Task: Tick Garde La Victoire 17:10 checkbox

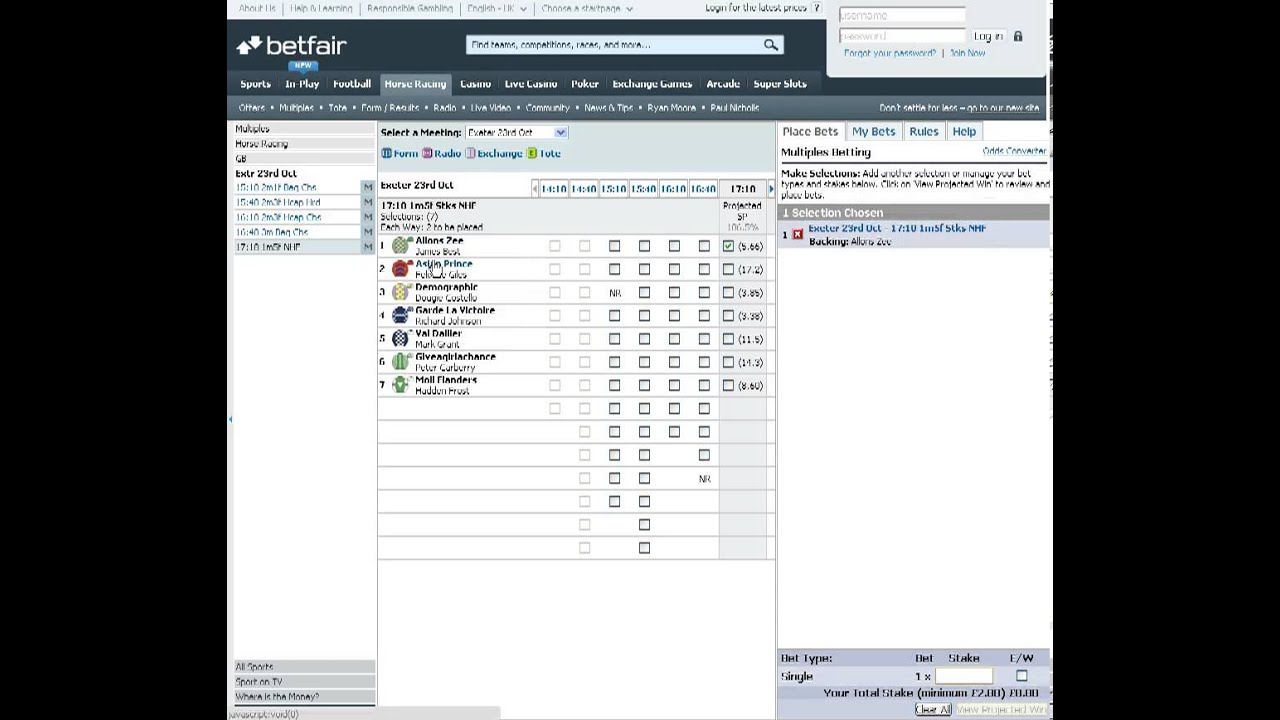Action: (728, 315)
